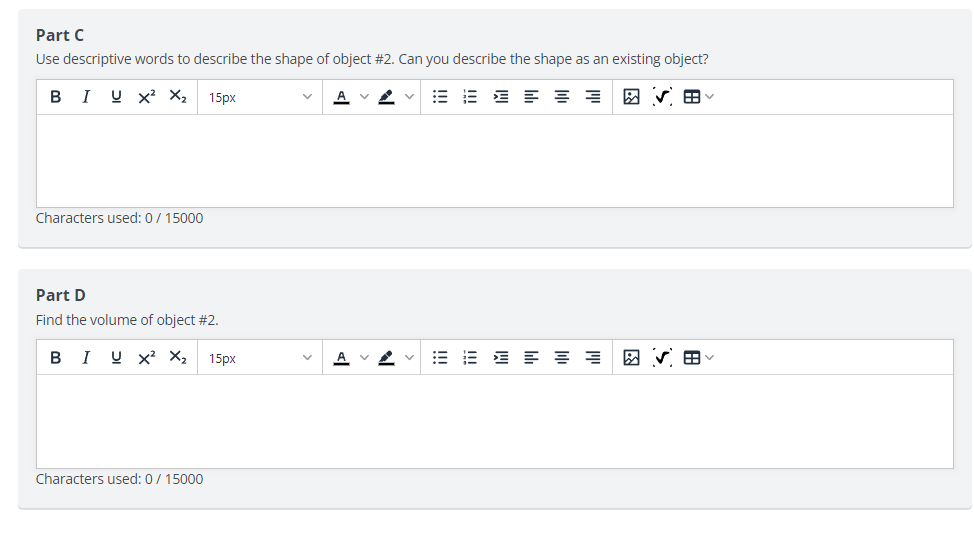974x537 pixels.
Task: Insert bulleted list in Part D
Action: coord(440,358)
